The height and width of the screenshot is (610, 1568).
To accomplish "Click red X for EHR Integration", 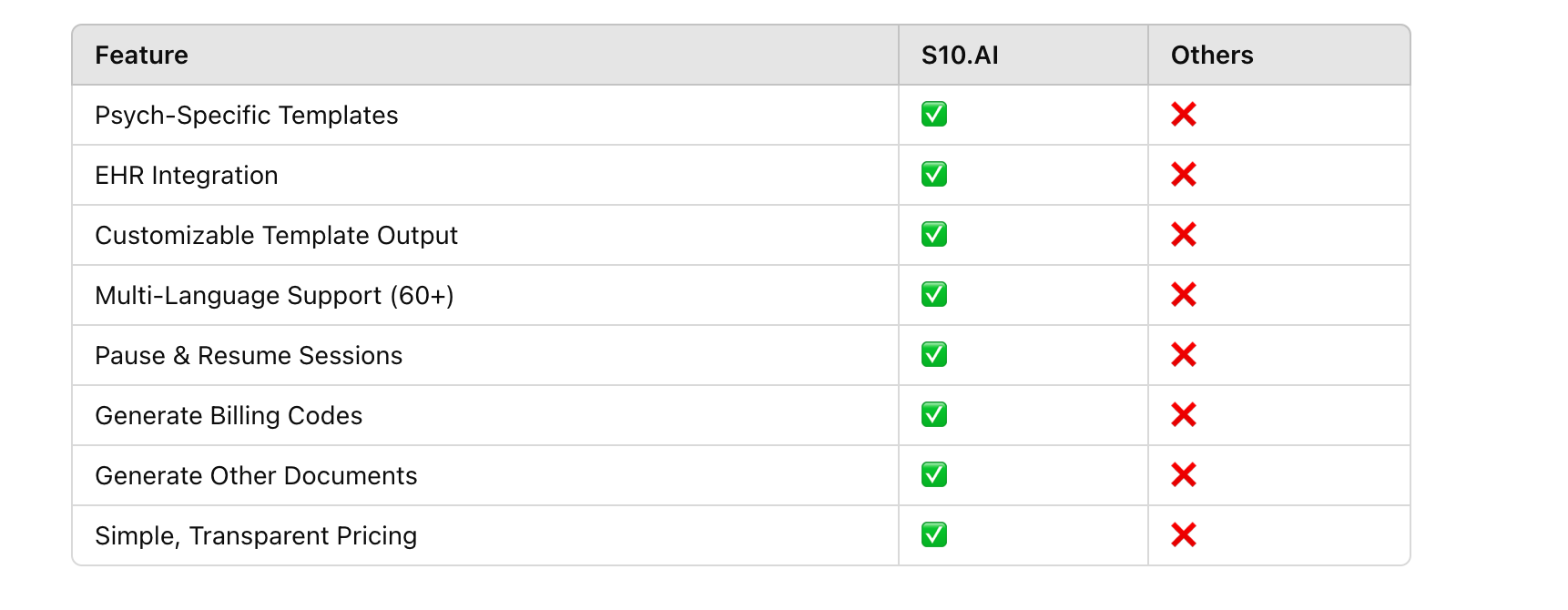I will coord(1184,175).
